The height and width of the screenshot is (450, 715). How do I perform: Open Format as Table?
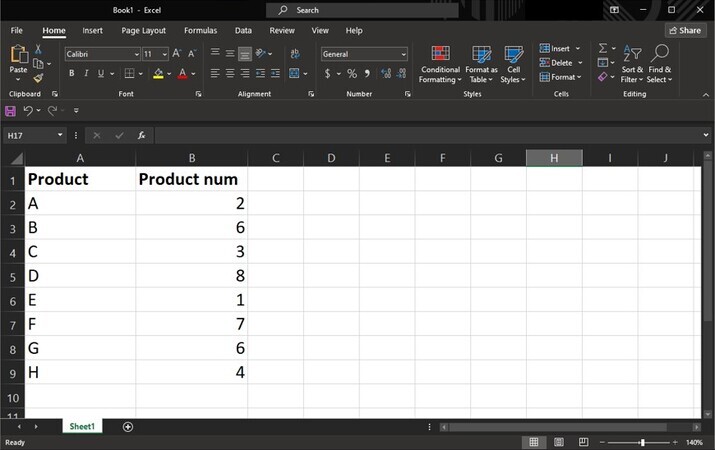[x=481, y=65]
